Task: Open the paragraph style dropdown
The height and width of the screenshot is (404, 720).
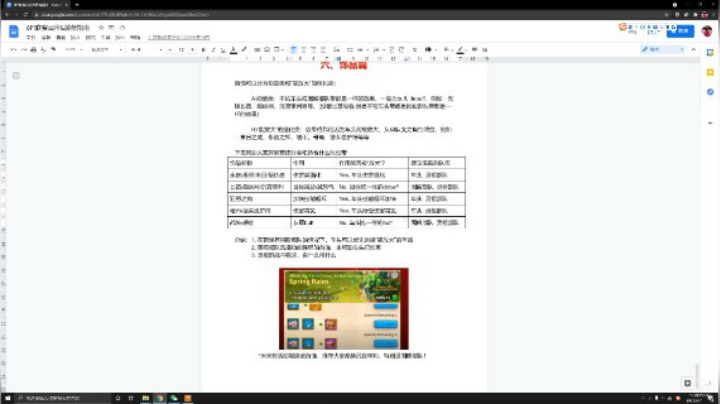Action: coord(107,50)
